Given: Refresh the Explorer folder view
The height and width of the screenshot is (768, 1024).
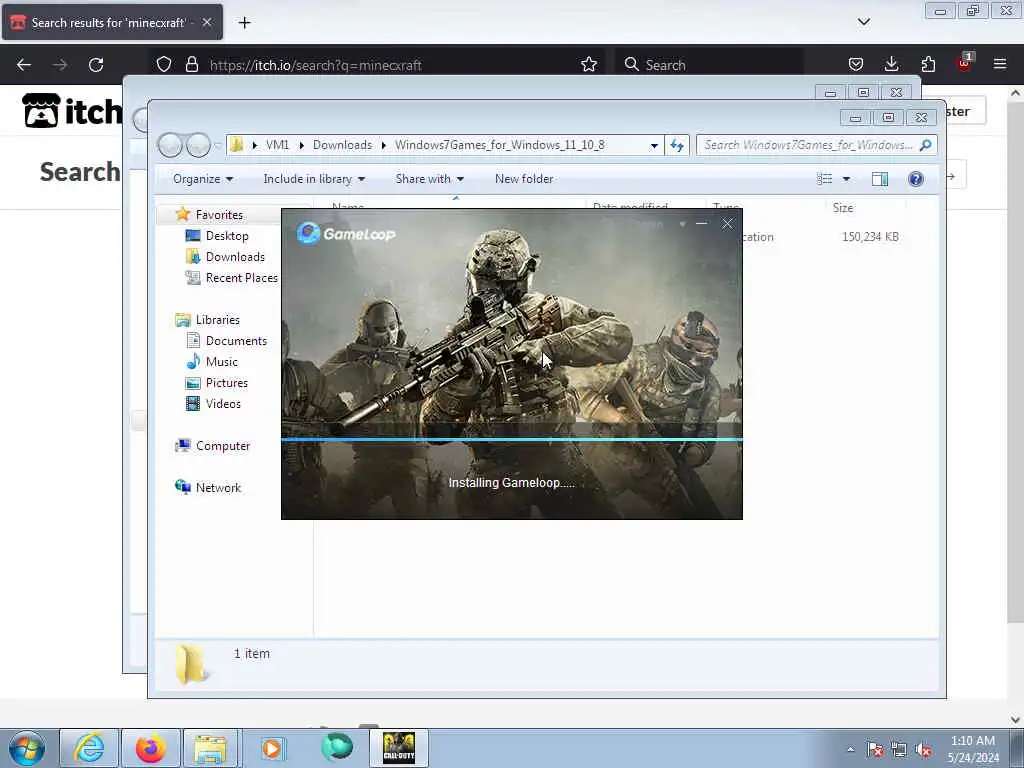Looking at the screenshot, I should click(x=677, y=146).
